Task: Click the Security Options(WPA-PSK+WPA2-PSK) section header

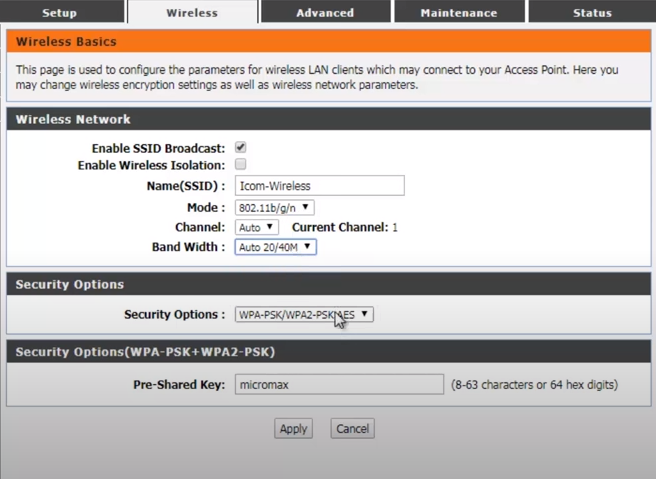Action: pos(145,352)
